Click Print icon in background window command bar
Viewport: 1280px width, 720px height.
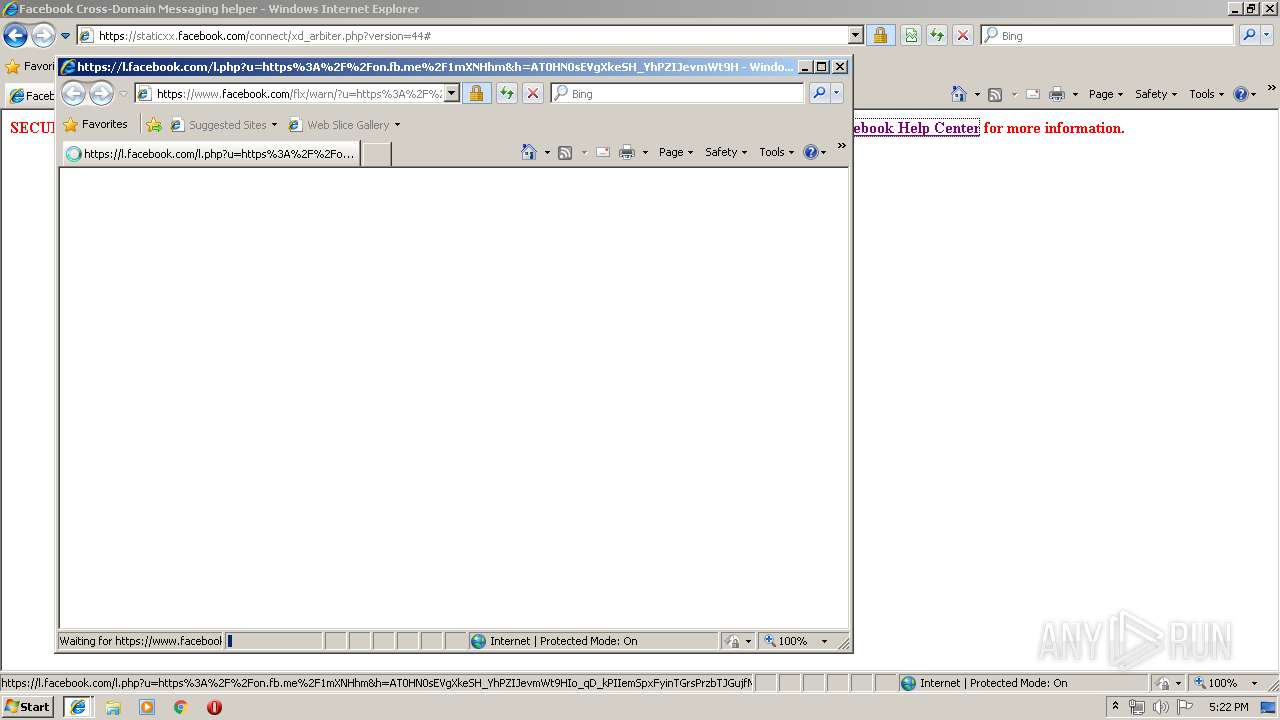point(1057,94)
